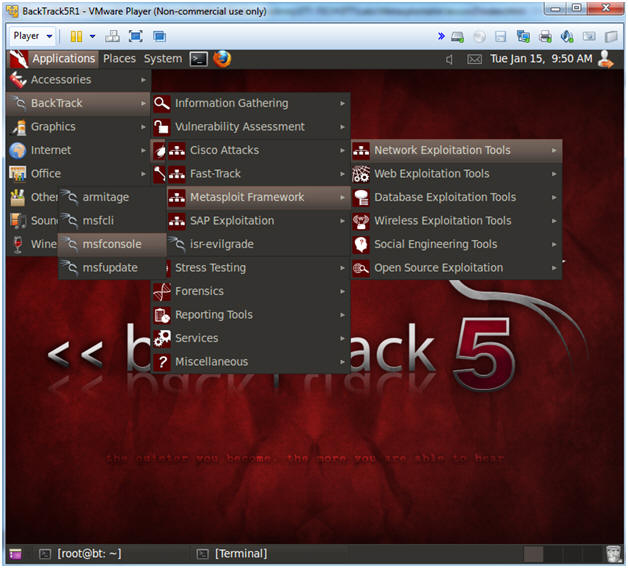Screen dimensions: 628x568
Task: Click the hard disk device icon
Action: pos(457,37)
